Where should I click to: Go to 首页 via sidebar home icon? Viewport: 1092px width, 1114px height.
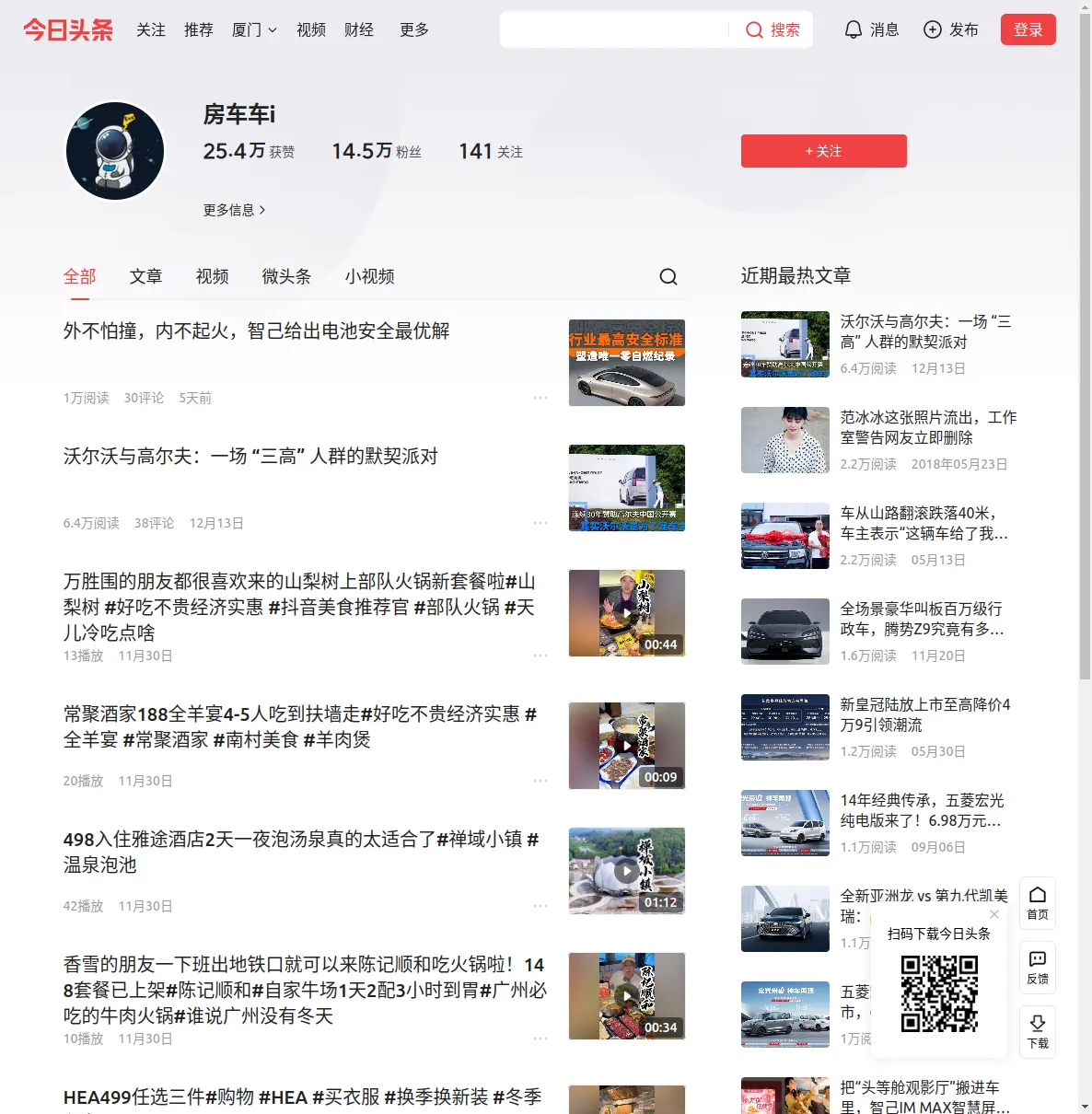point(1038,903)
